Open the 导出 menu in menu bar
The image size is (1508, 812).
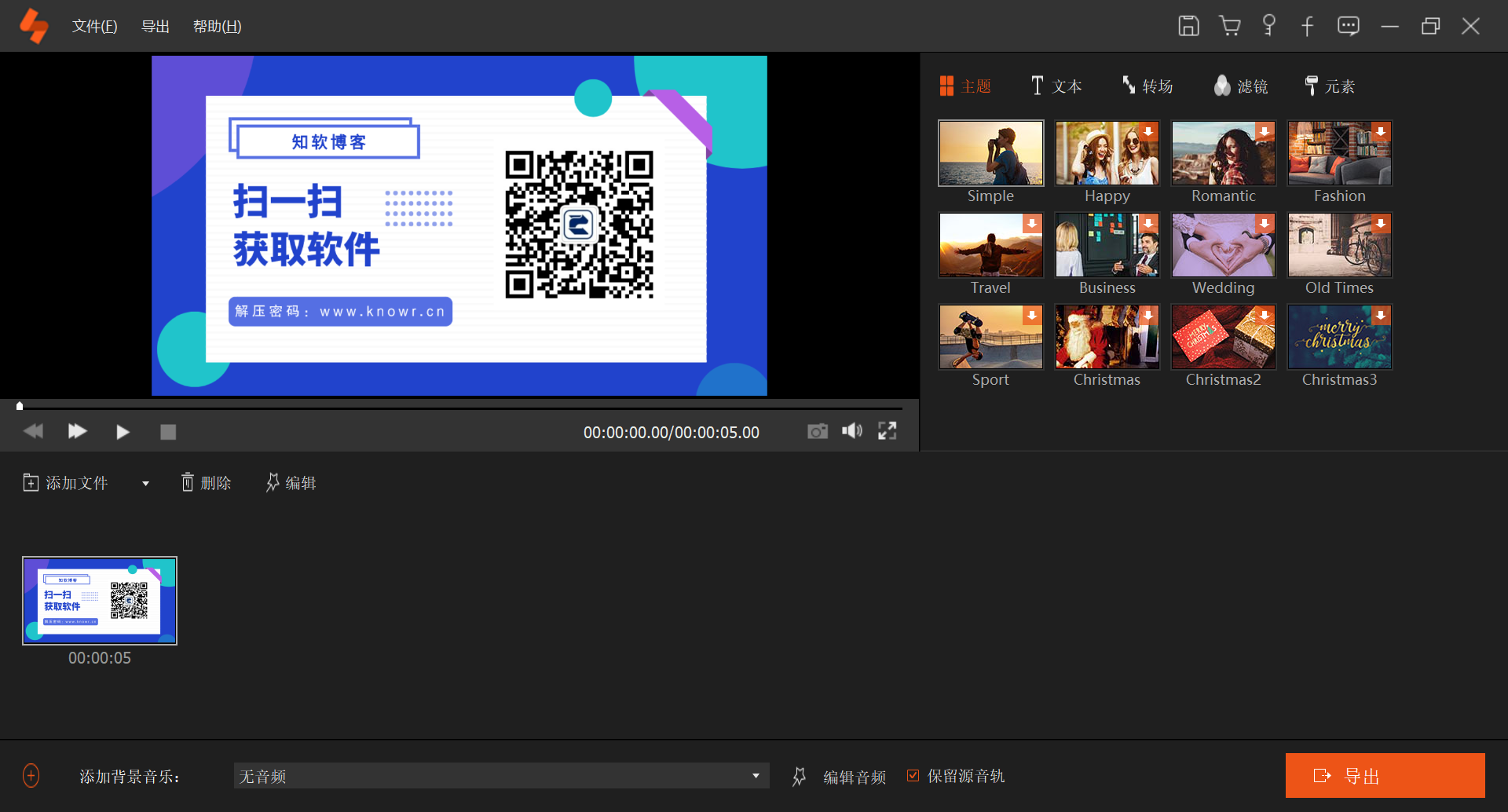tap(156, 27)
